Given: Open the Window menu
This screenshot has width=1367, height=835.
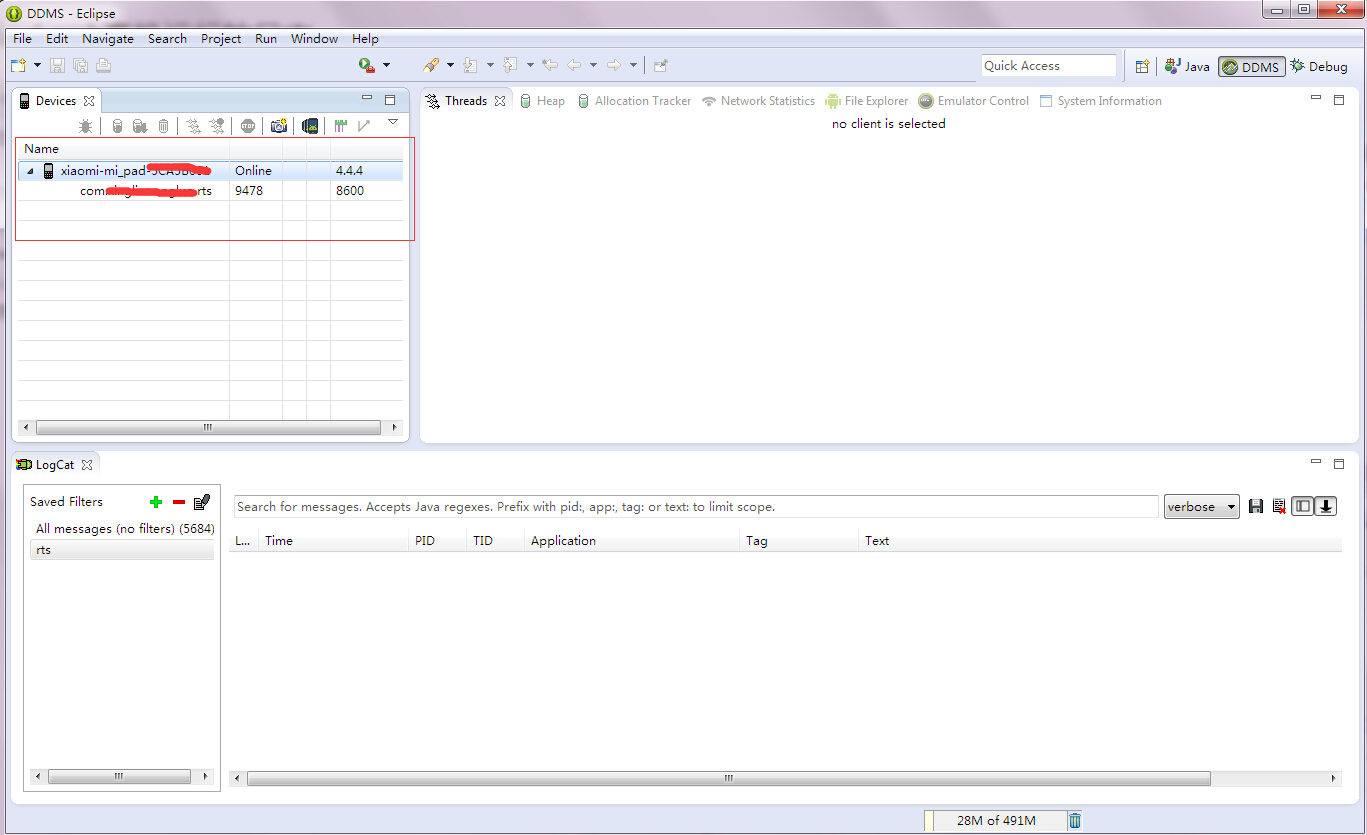Looking at the screenshot, I should pyautogui.click(x=314, y=38).
